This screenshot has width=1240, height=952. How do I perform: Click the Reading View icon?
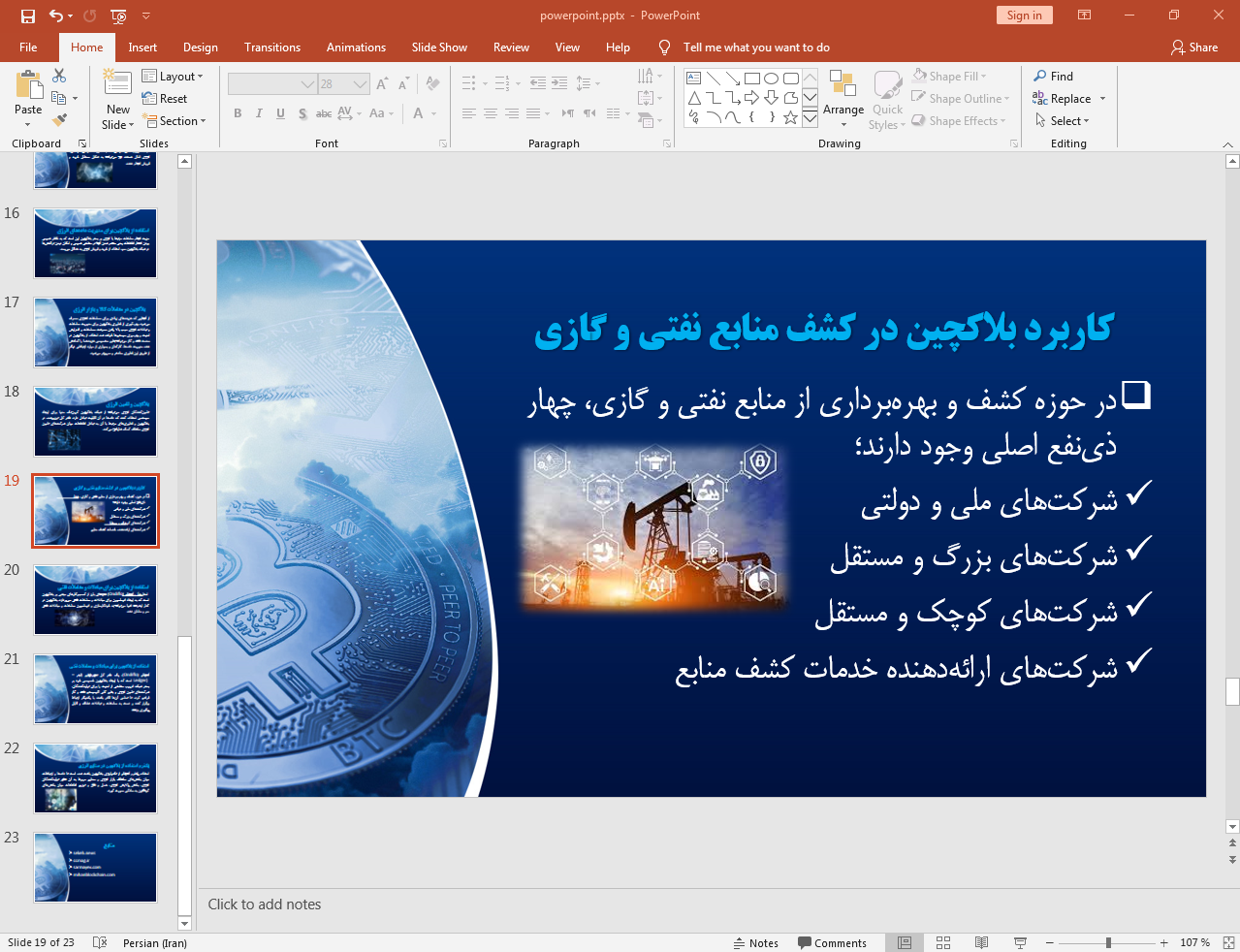tap(981, 942)
